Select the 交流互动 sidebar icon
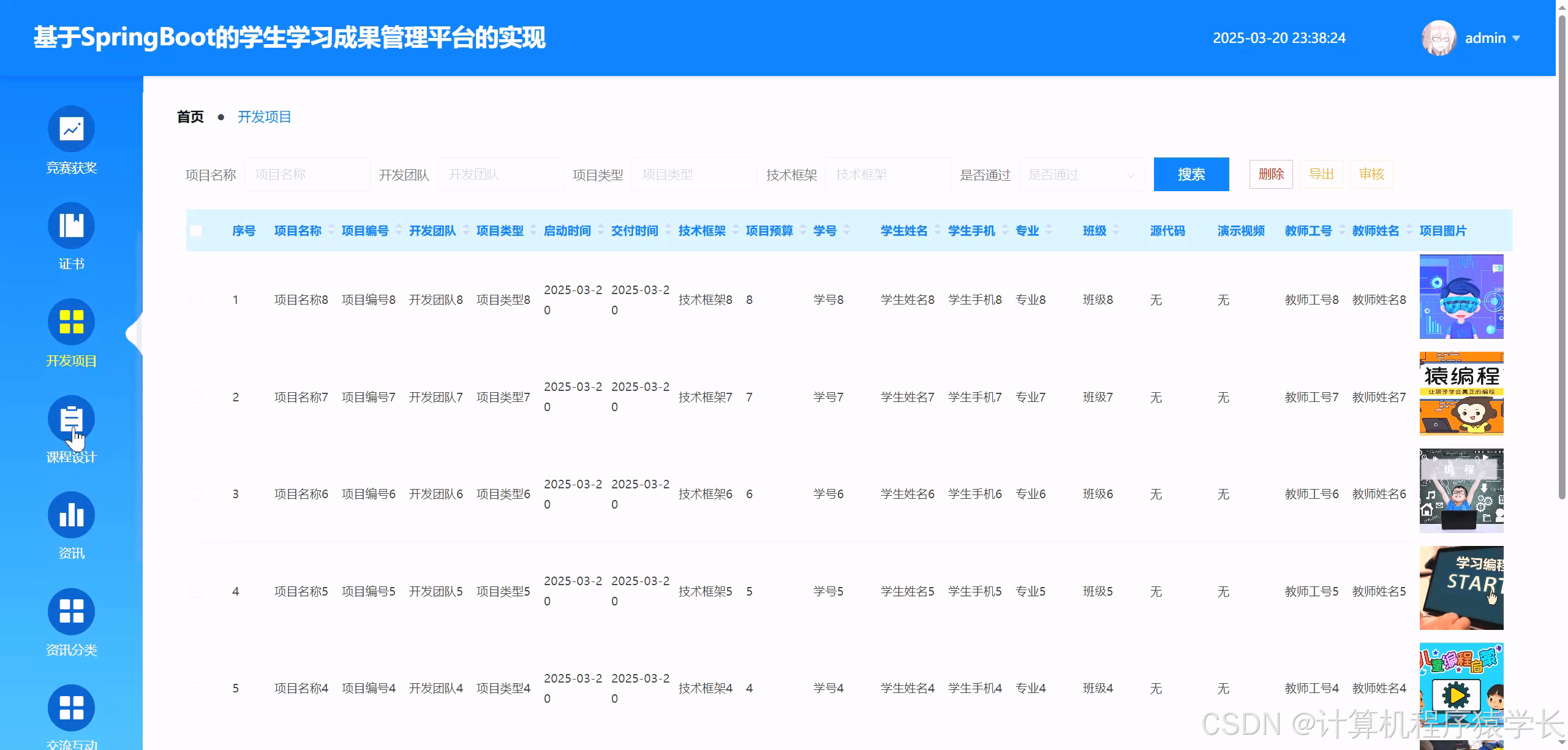This screenshot has width=1568, height=750. point(71,708)
